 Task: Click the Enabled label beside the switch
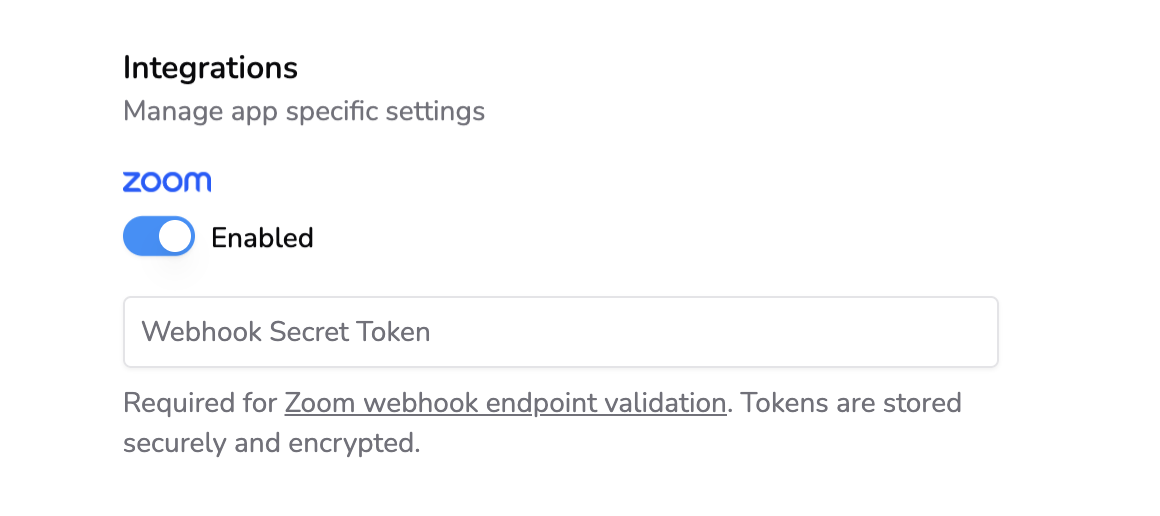pos(262,238)
